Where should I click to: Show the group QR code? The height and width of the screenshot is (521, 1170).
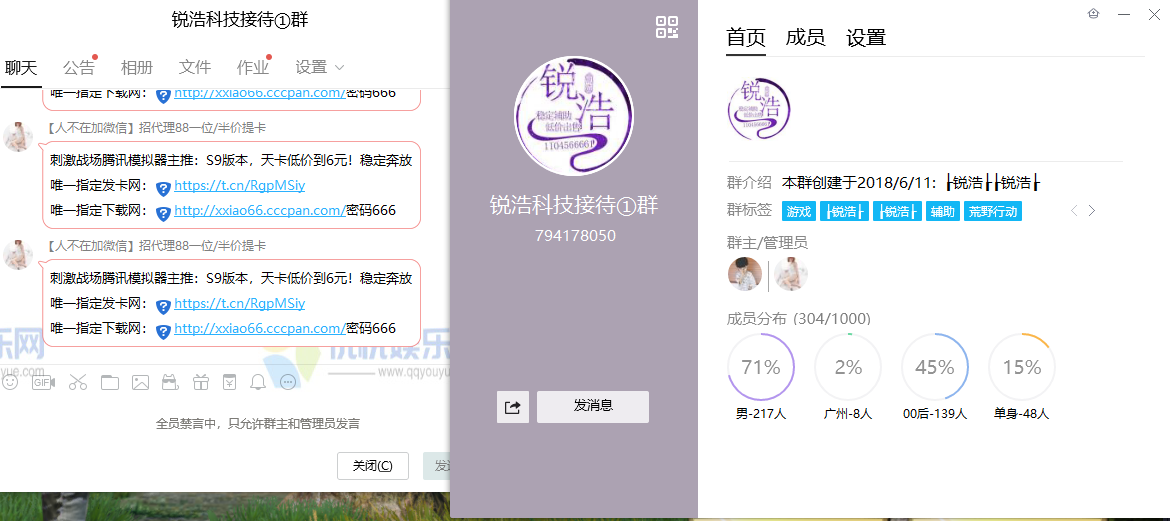(x=667, y=27)
